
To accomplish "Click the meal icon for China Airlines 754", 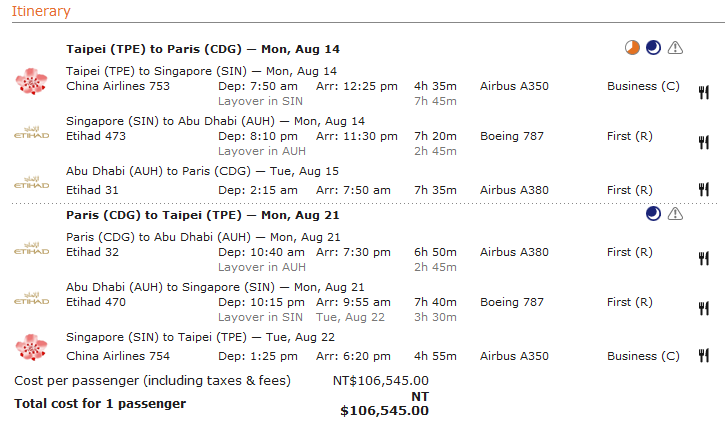I will tap(703, 356).
